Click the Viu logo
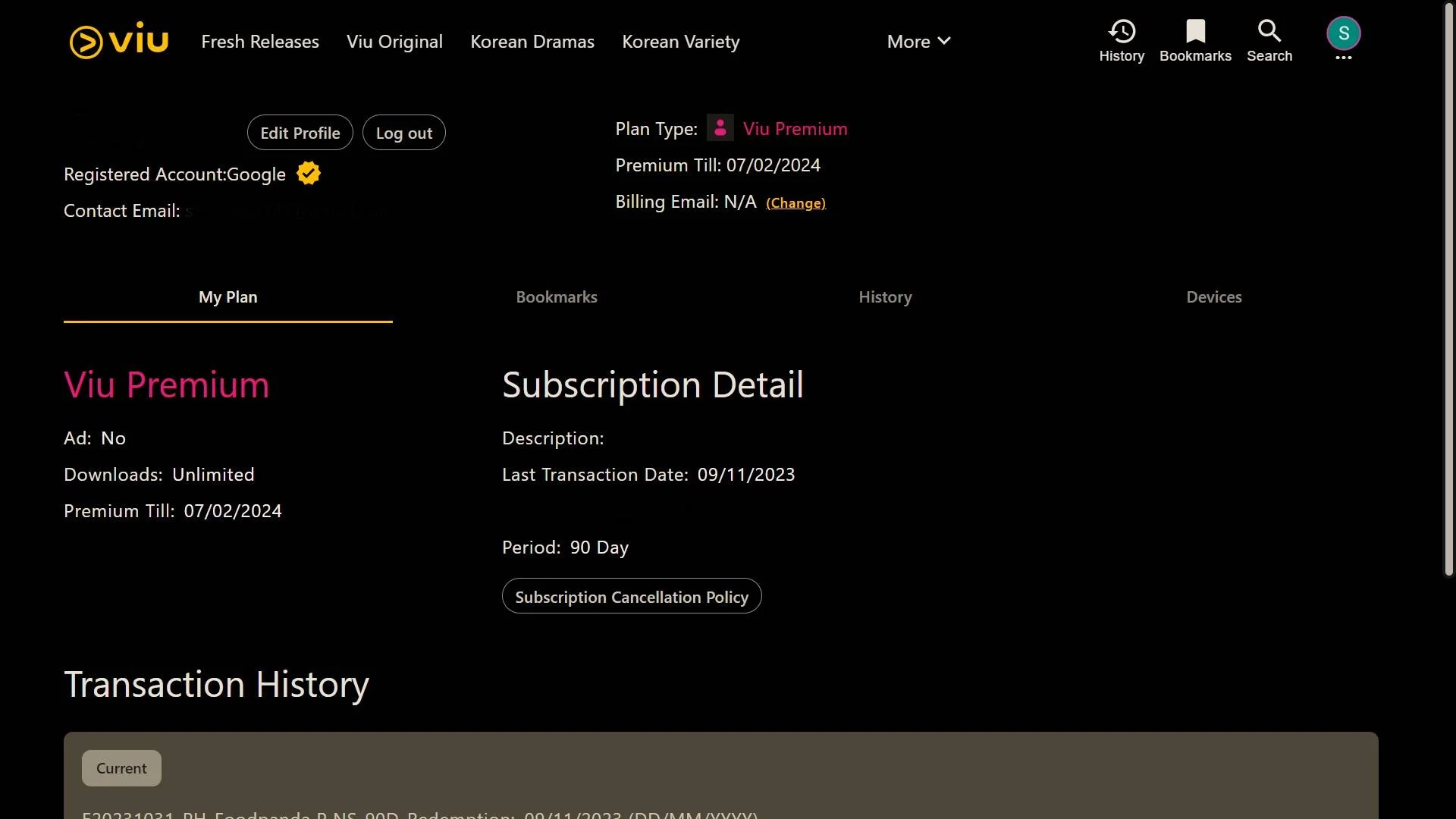 tap(119, 40)
